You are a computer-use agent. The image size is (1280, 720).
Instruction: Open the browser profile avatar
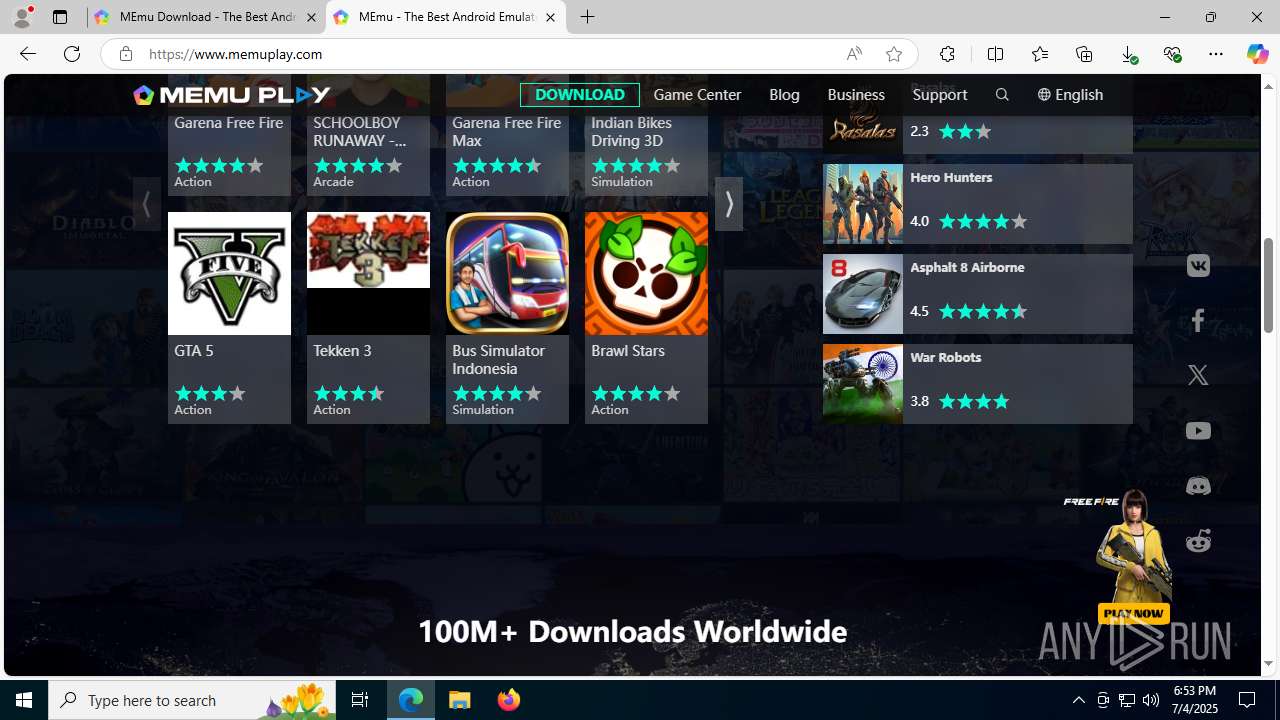21,17
